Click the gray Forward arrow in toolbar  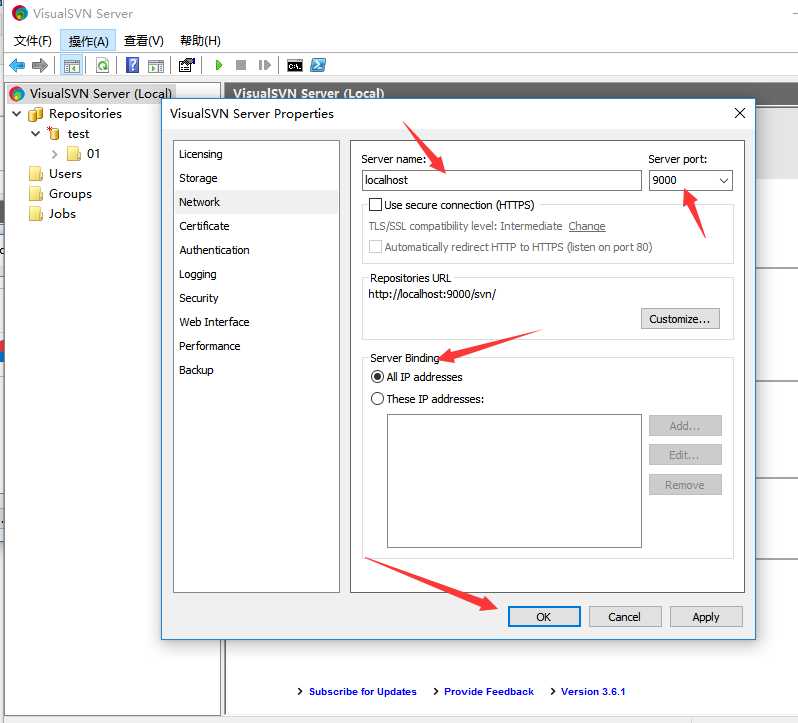pyautogui.click(x=40, y=65)
